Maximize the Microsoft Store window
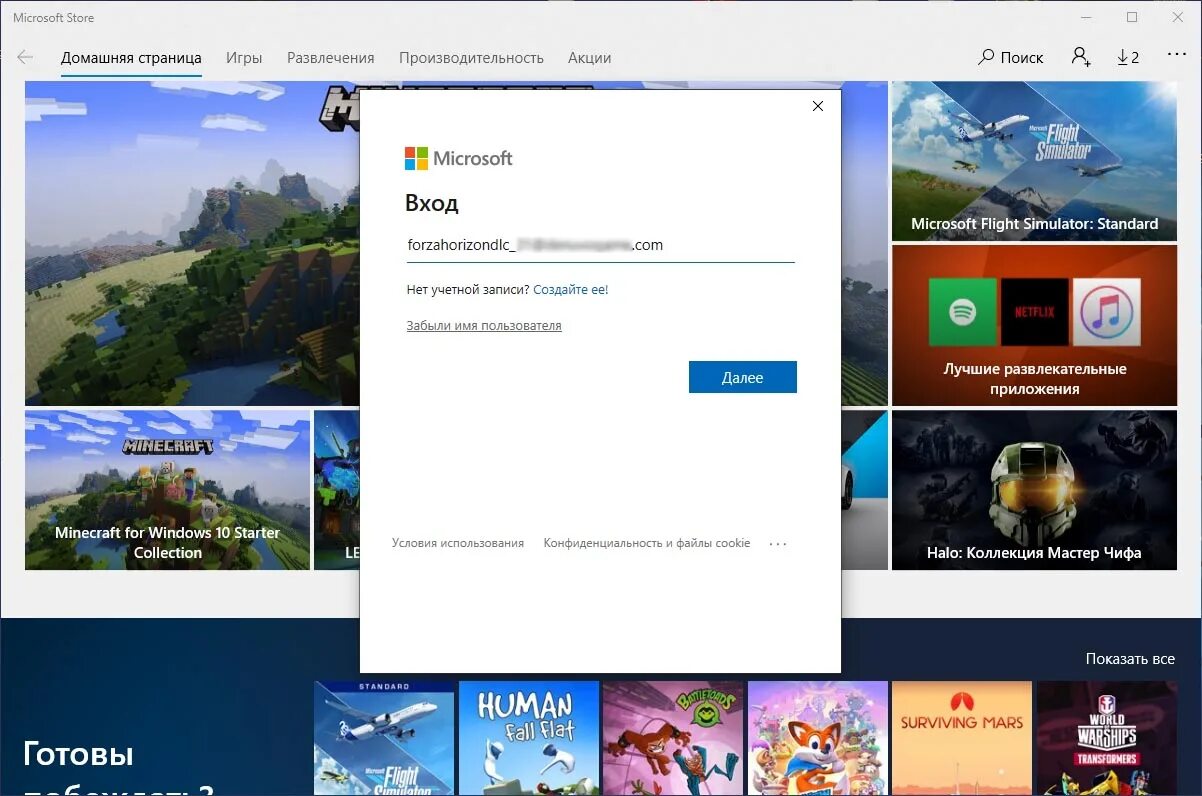This screenshot has height=796, width=1202. (x=1132, y=17)
